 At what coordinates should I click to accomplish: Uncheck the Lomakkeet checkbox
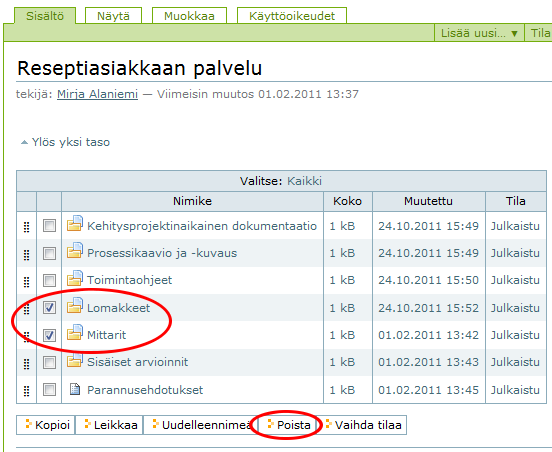point(49,307)
